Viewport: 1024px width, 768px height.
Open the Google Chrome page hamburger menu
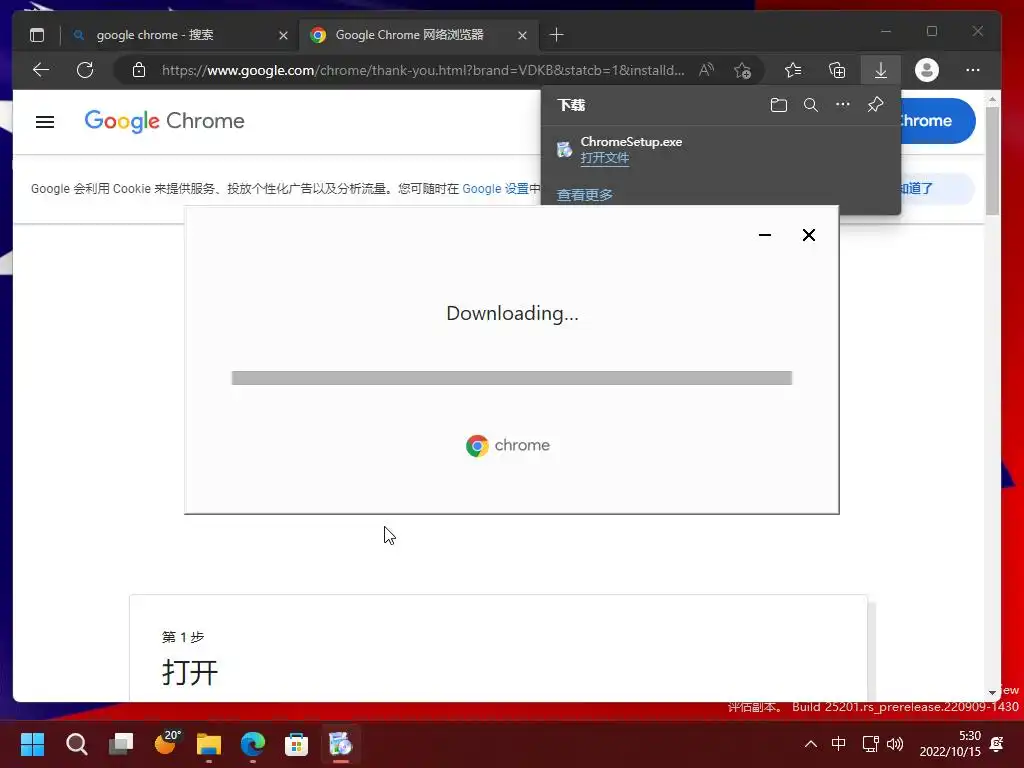(x=45, y=121)
